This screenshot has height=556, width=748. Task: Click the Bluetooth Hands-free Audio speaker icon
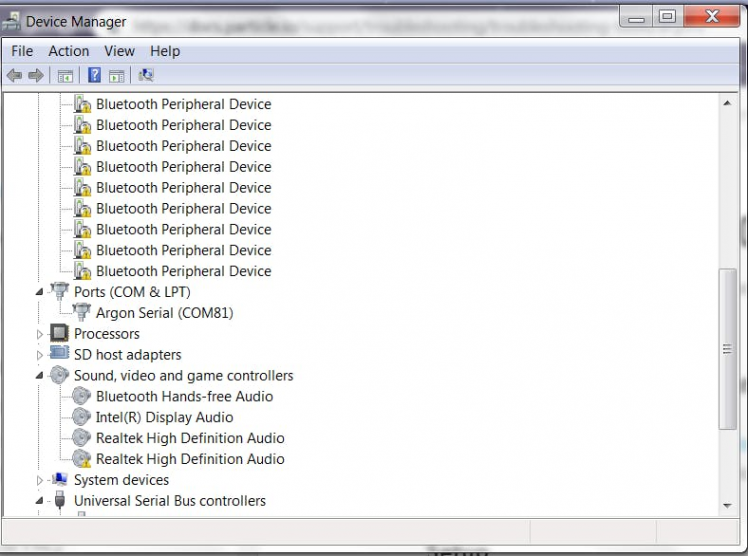coord(82,396)
